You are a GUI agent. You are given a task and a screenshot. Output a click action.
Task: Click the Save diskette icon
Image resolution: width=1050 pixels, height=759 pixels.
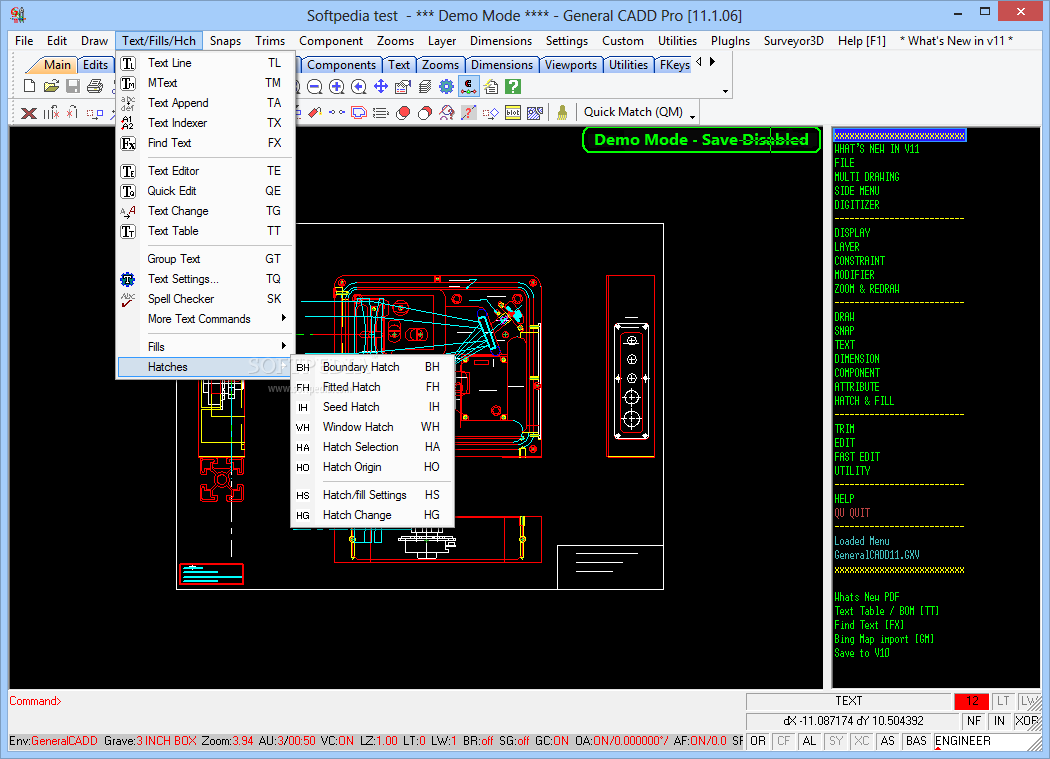click(x=73, y=86)
